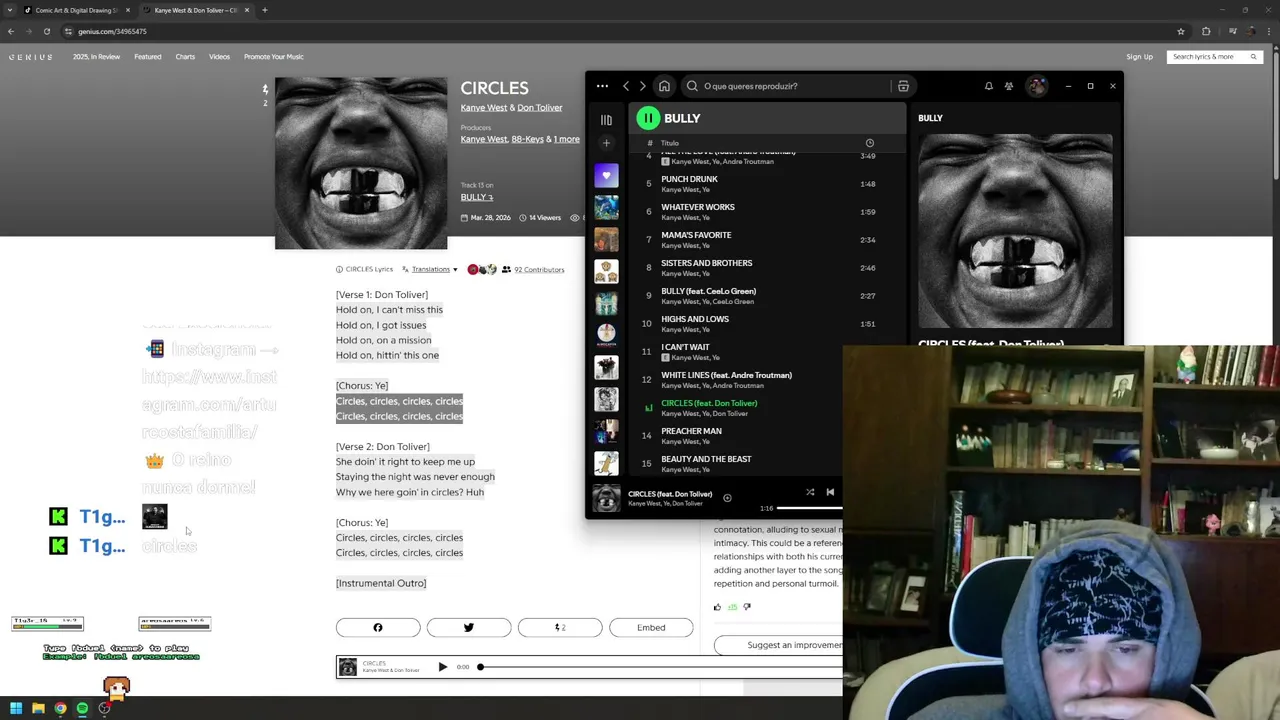
Task: Focus Genius 'Search lyrics & more' field
Action: coord(1213,57)
